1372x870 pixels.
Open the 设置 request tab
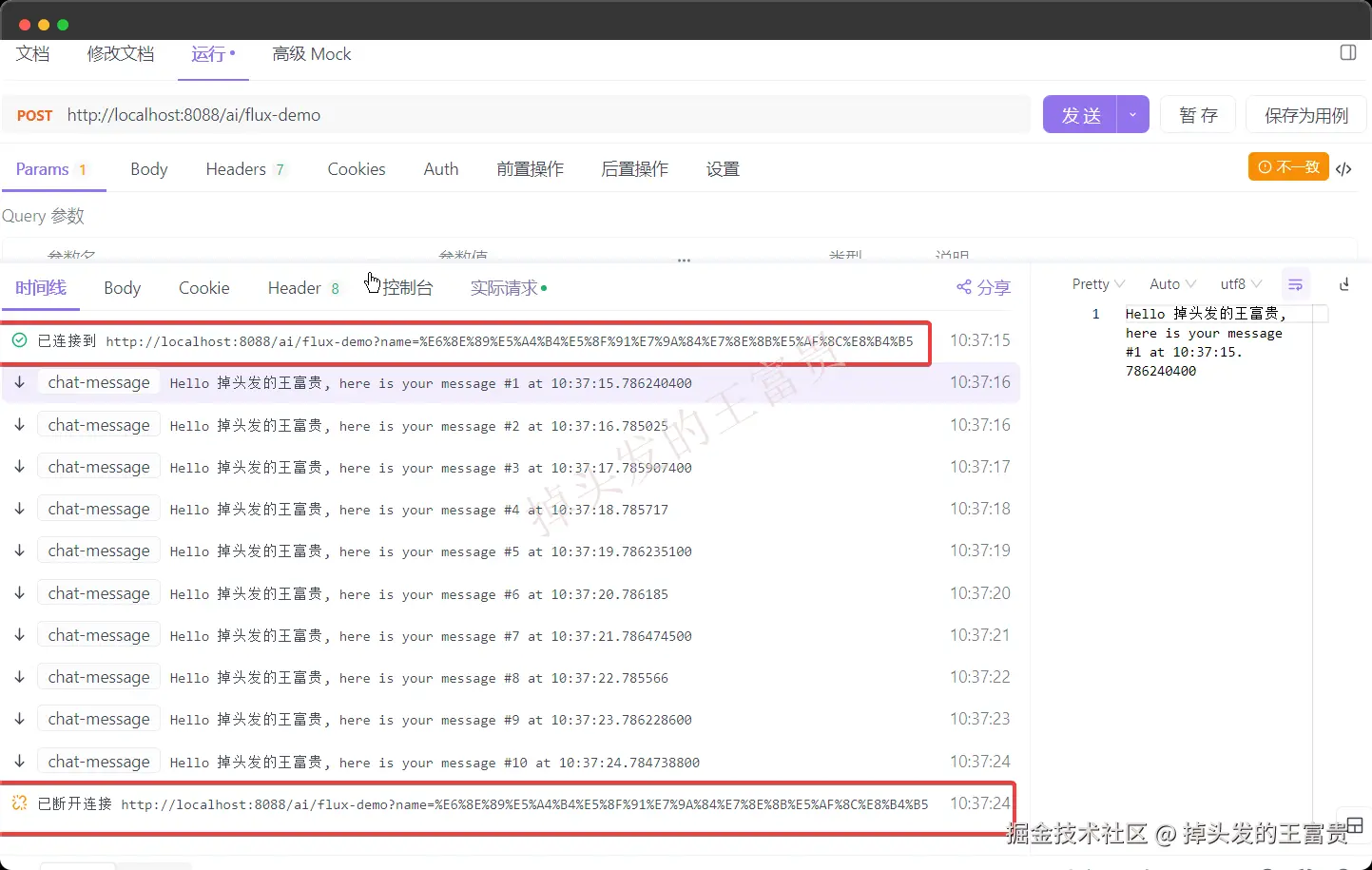pyautogui.click(x=723, y=169)
